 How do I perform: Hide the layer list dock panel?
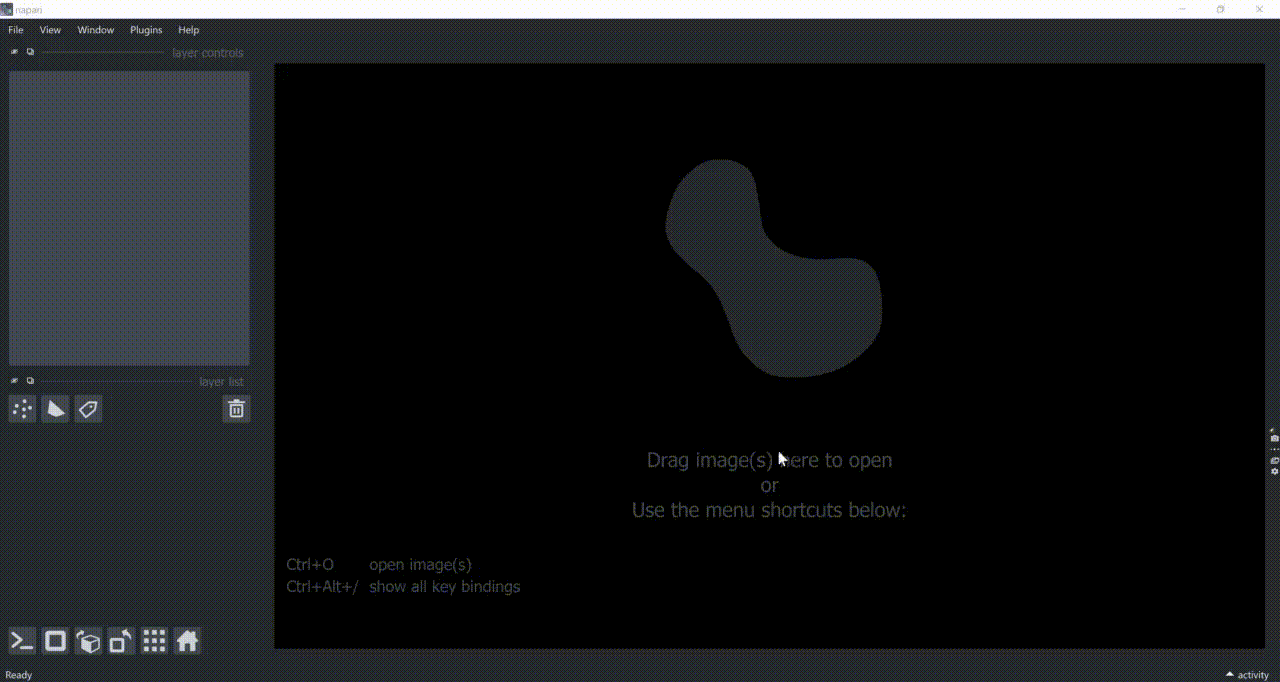tap(14, 380)
